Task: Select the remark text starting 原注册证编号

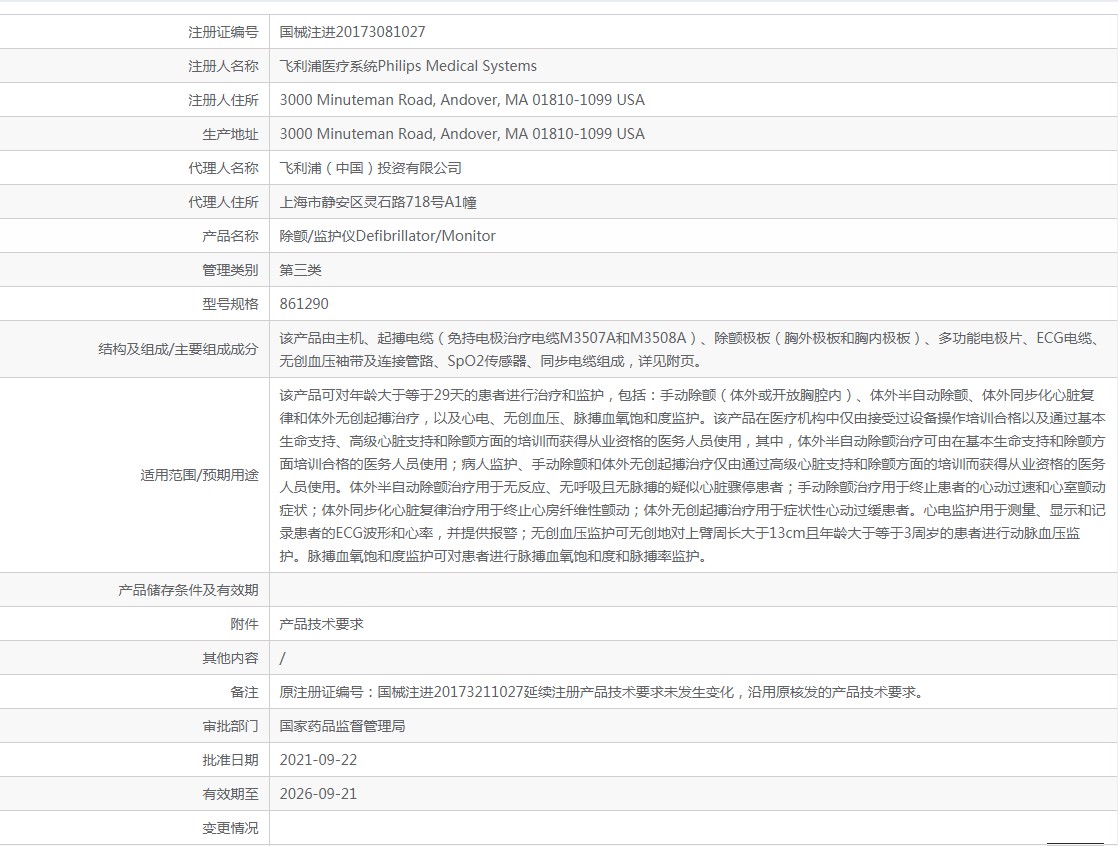Action: pos(602,692)
